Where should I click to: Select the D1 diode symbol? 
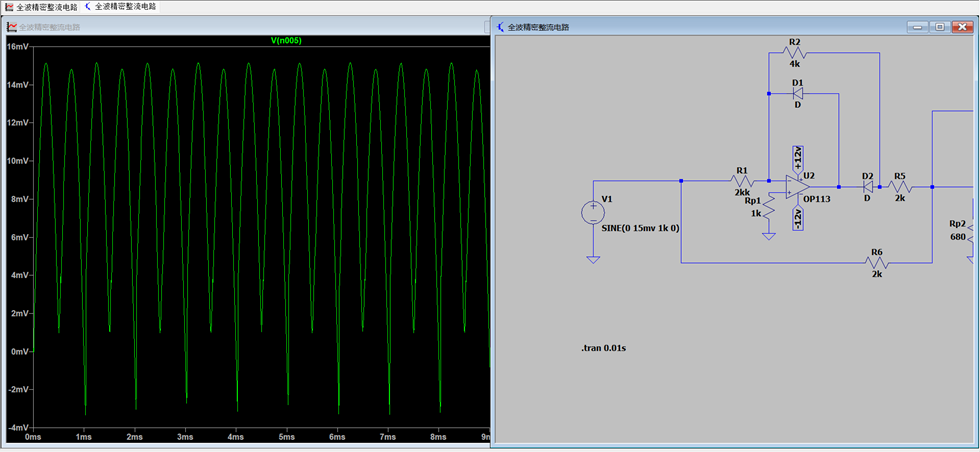798,94
